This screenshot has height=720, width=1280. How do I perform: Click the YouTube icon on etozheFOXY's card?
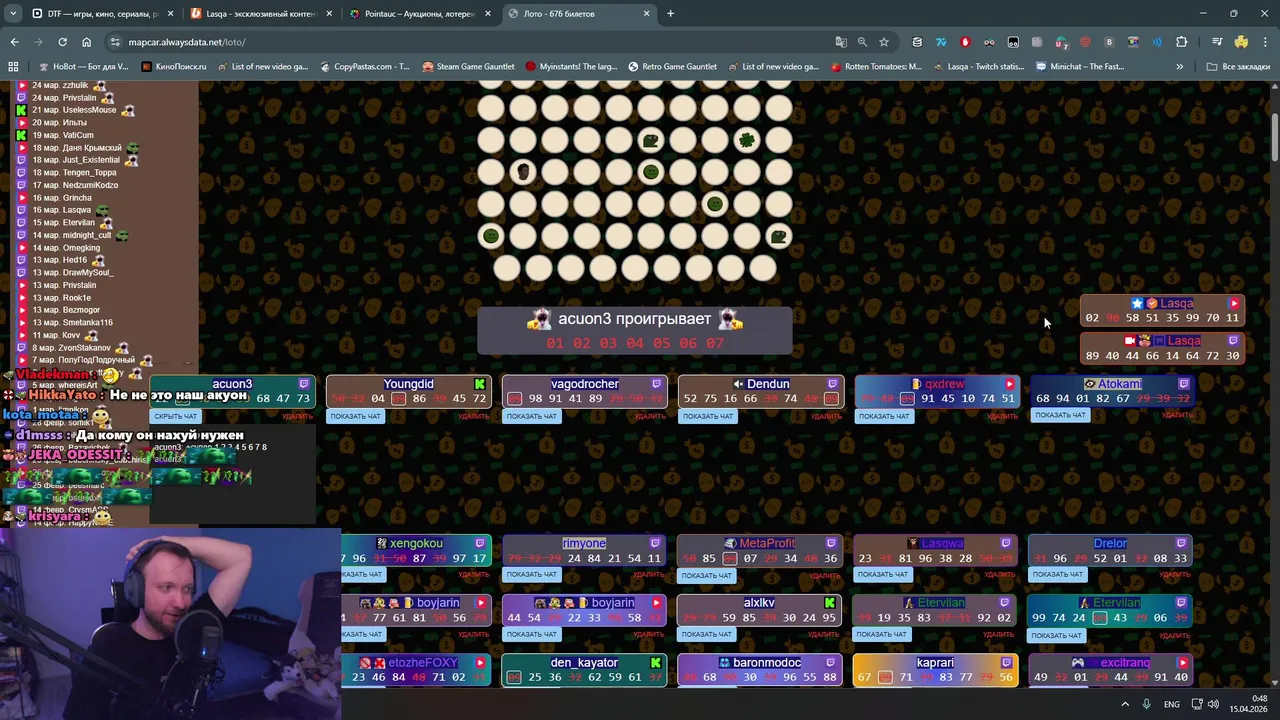(480, 663)
